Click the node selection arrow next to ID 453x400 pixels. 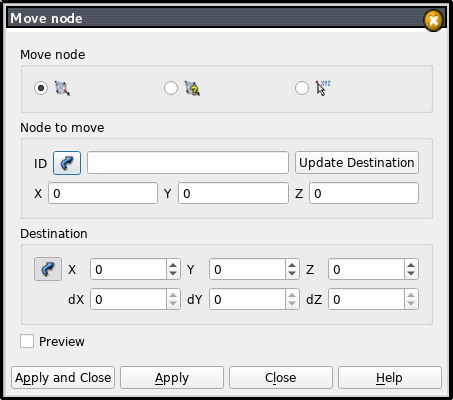coord(67,163)
